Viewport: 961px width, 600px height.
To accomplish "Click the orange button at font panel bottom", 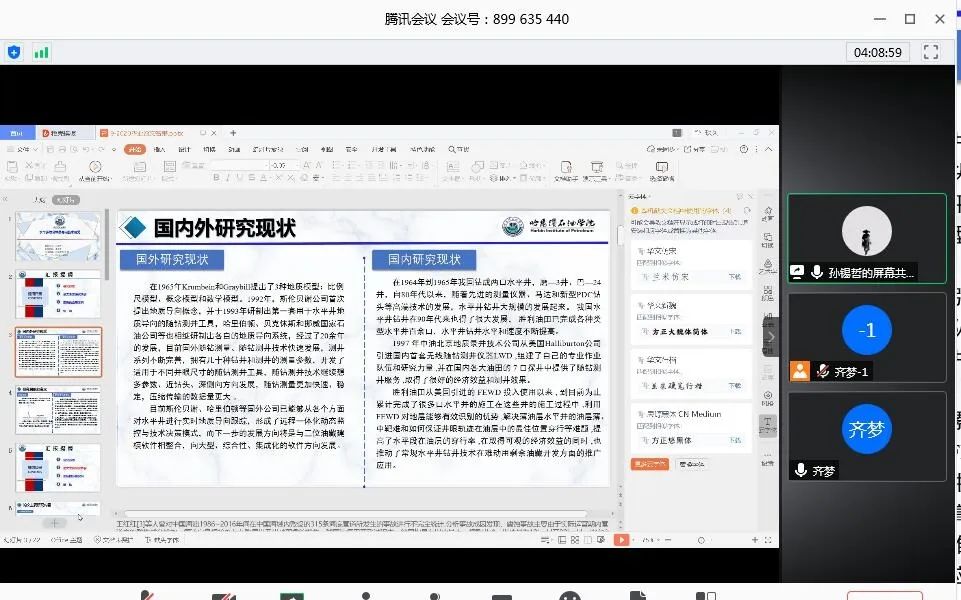I will (650, 463).
